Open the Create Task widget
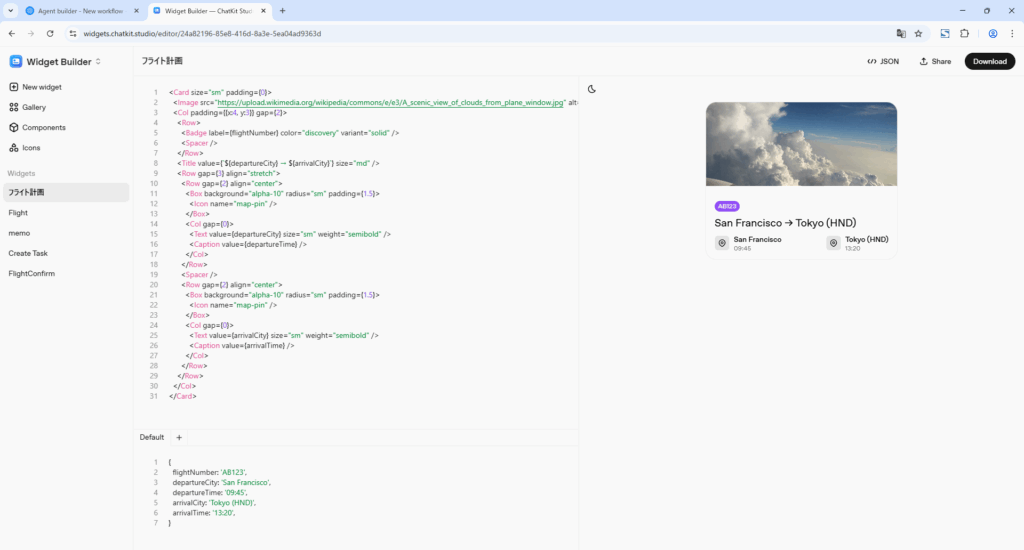This screenshot has width=1024, height=550. (x=28, y=253)
